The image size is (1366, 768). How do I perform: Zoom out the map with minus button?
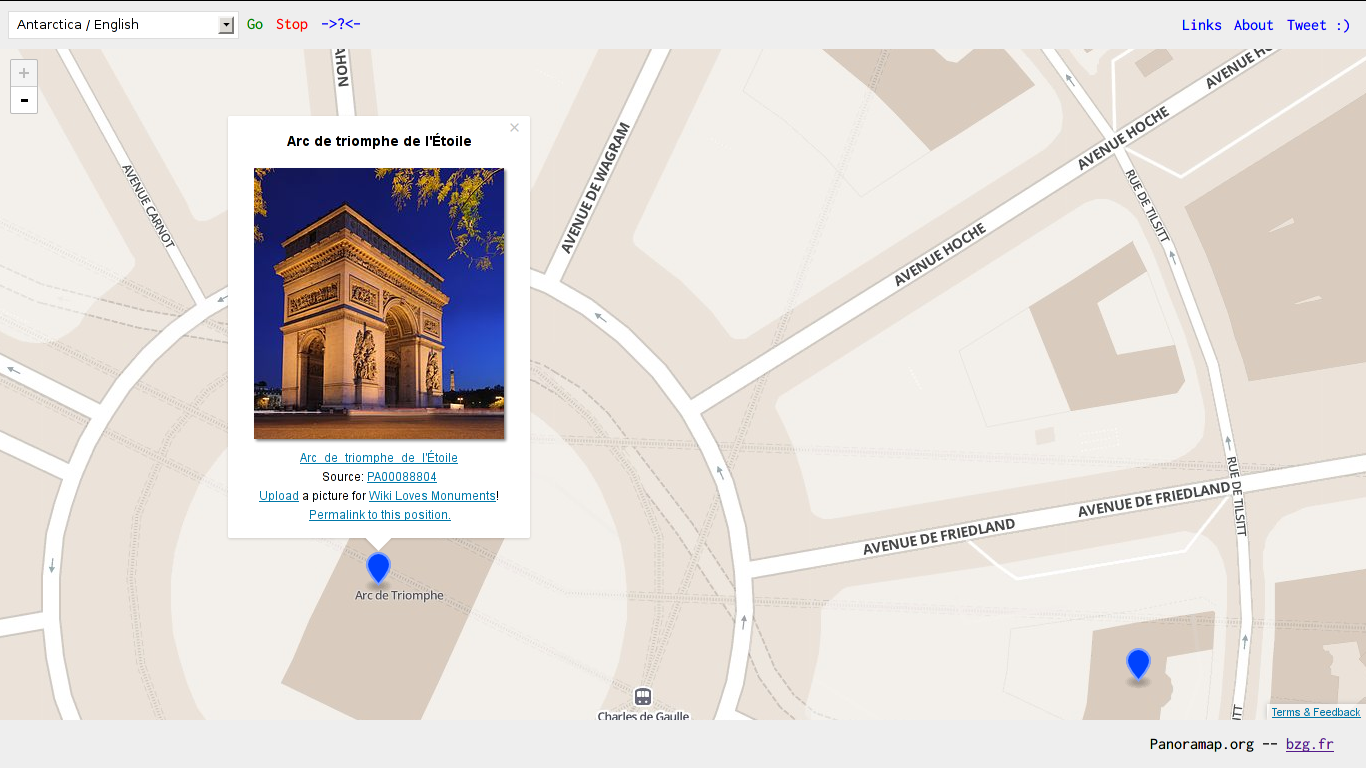pyautogui.click(x=24, y=100)
